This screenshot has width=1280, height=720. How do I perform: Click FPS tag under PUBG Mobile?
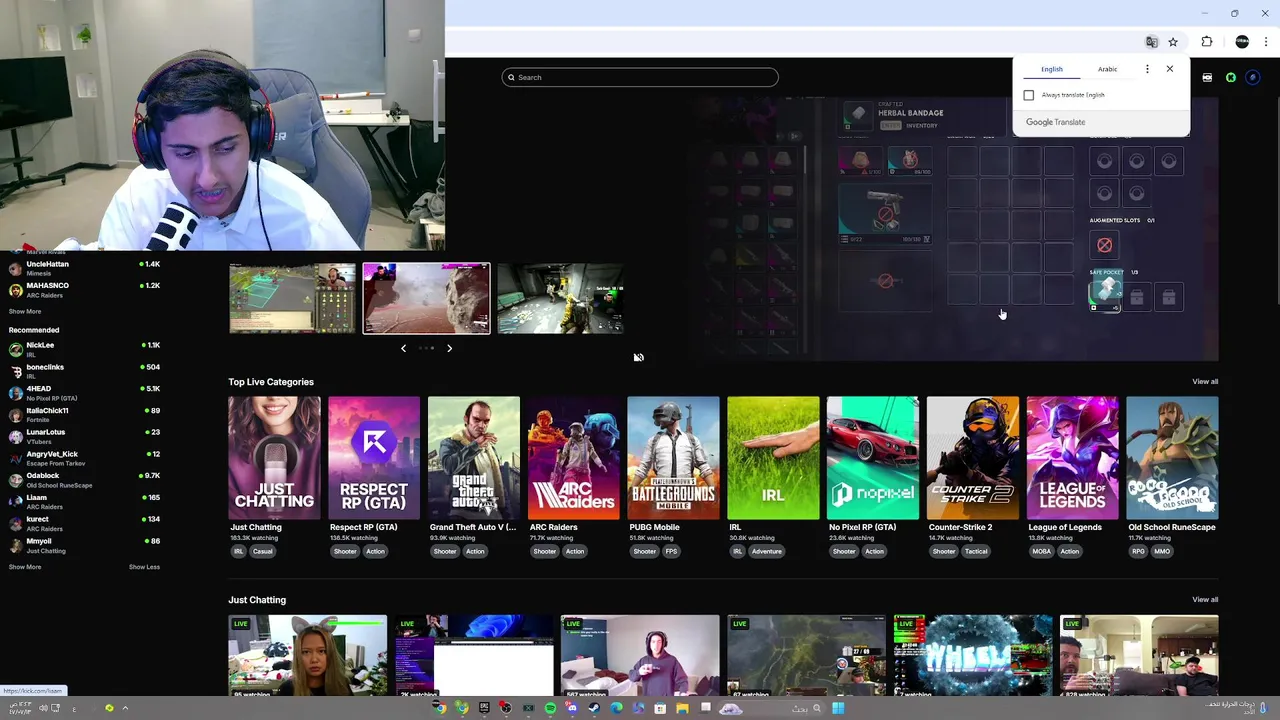pyautogui.click(x=671, y=551)
